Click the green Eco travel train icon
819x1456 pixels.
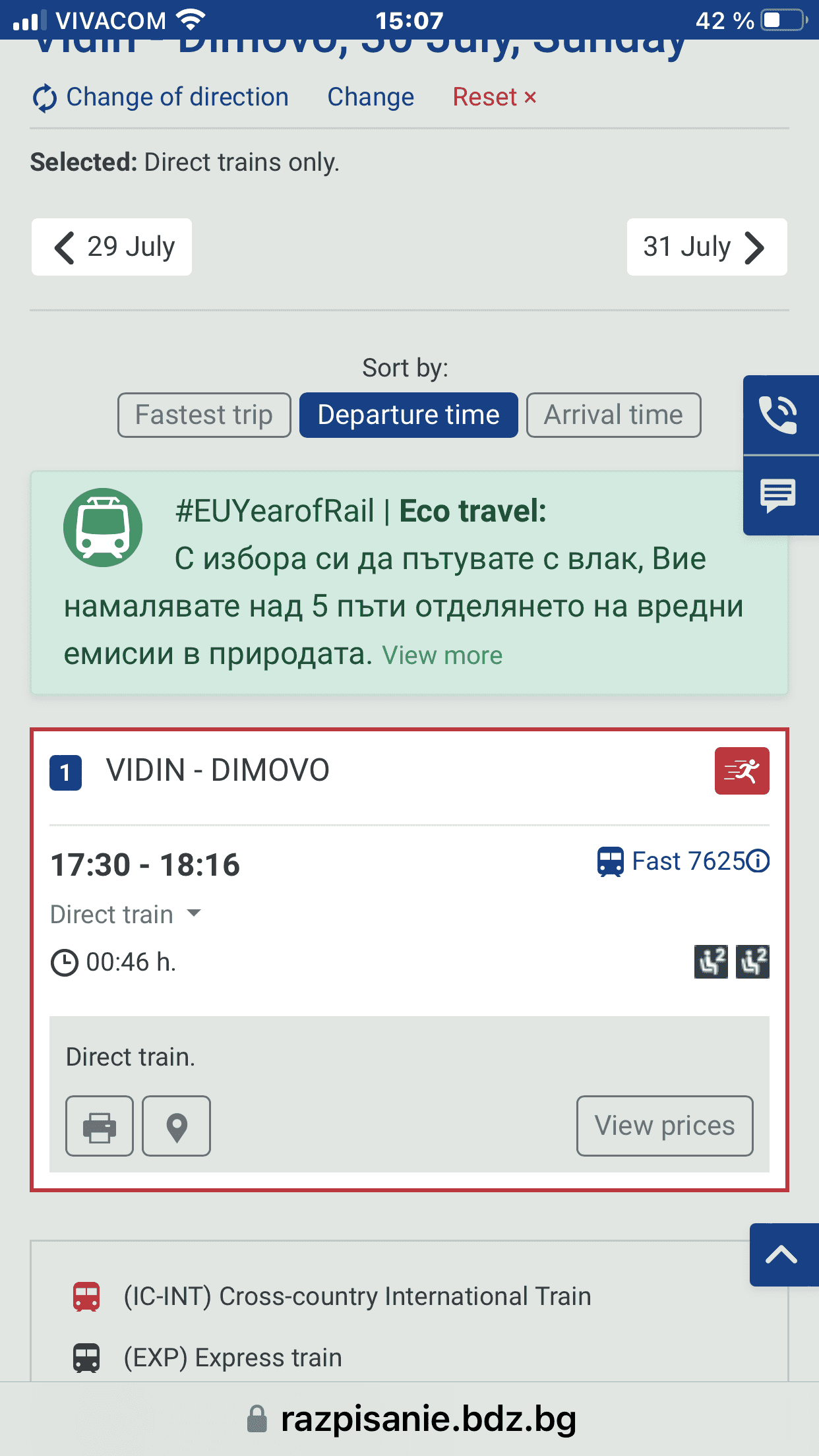103,528
